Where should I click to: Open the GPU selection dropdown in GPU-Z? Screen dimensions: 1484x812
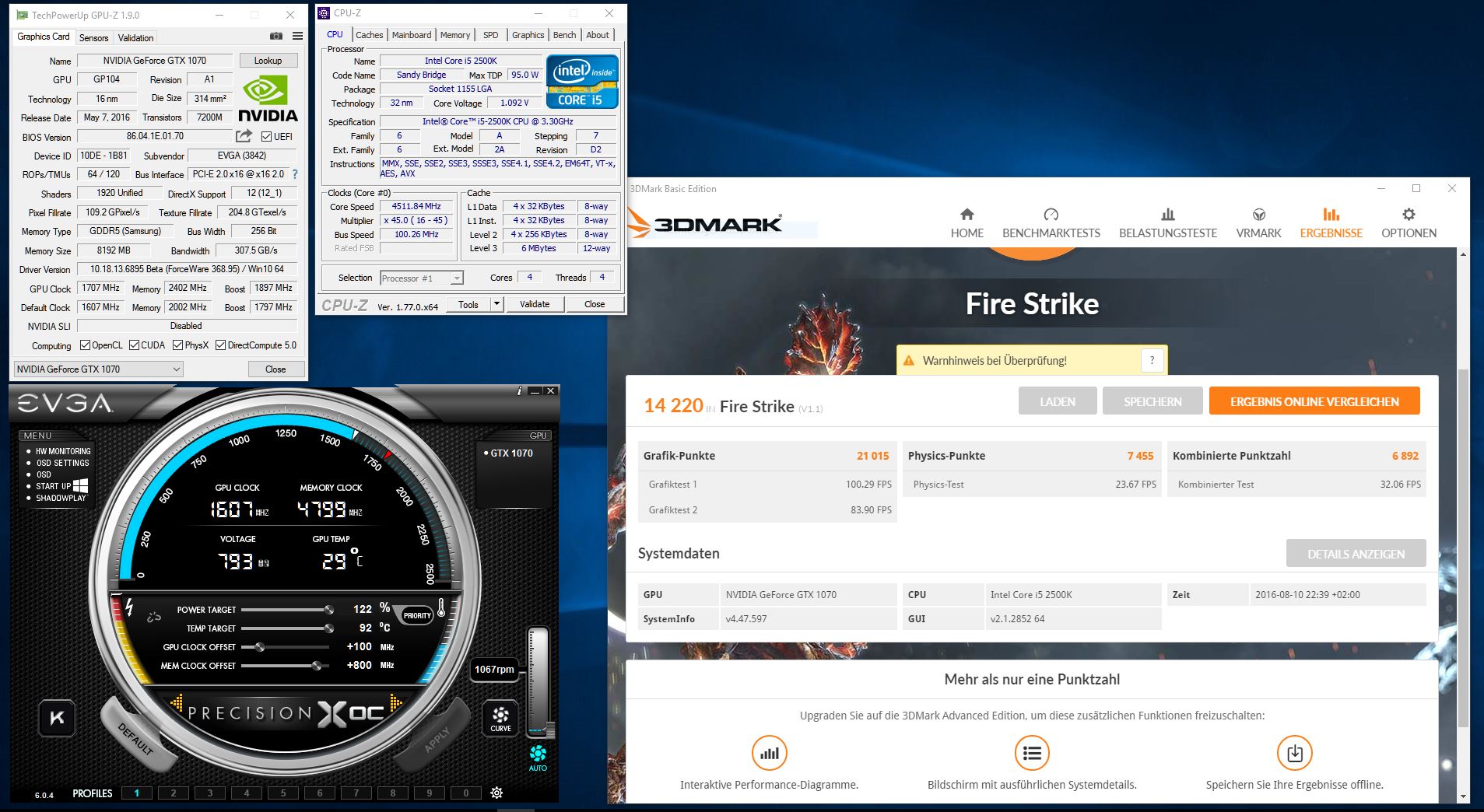(x=98, y=369)
